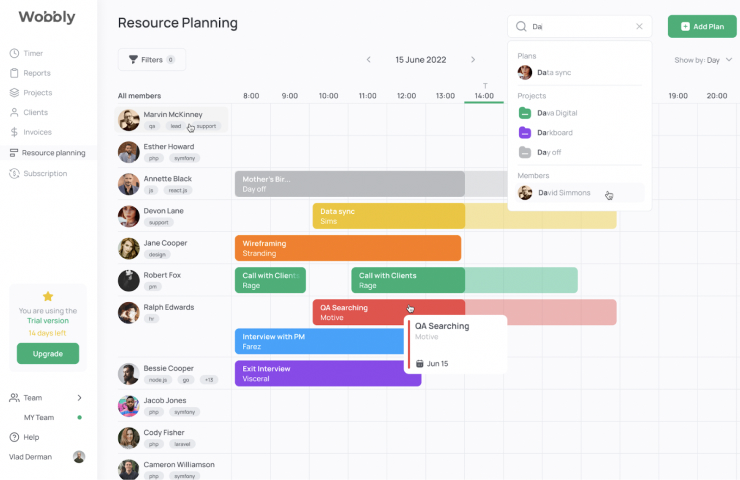Click Devon Lane's support tag

tap(159, 222)
